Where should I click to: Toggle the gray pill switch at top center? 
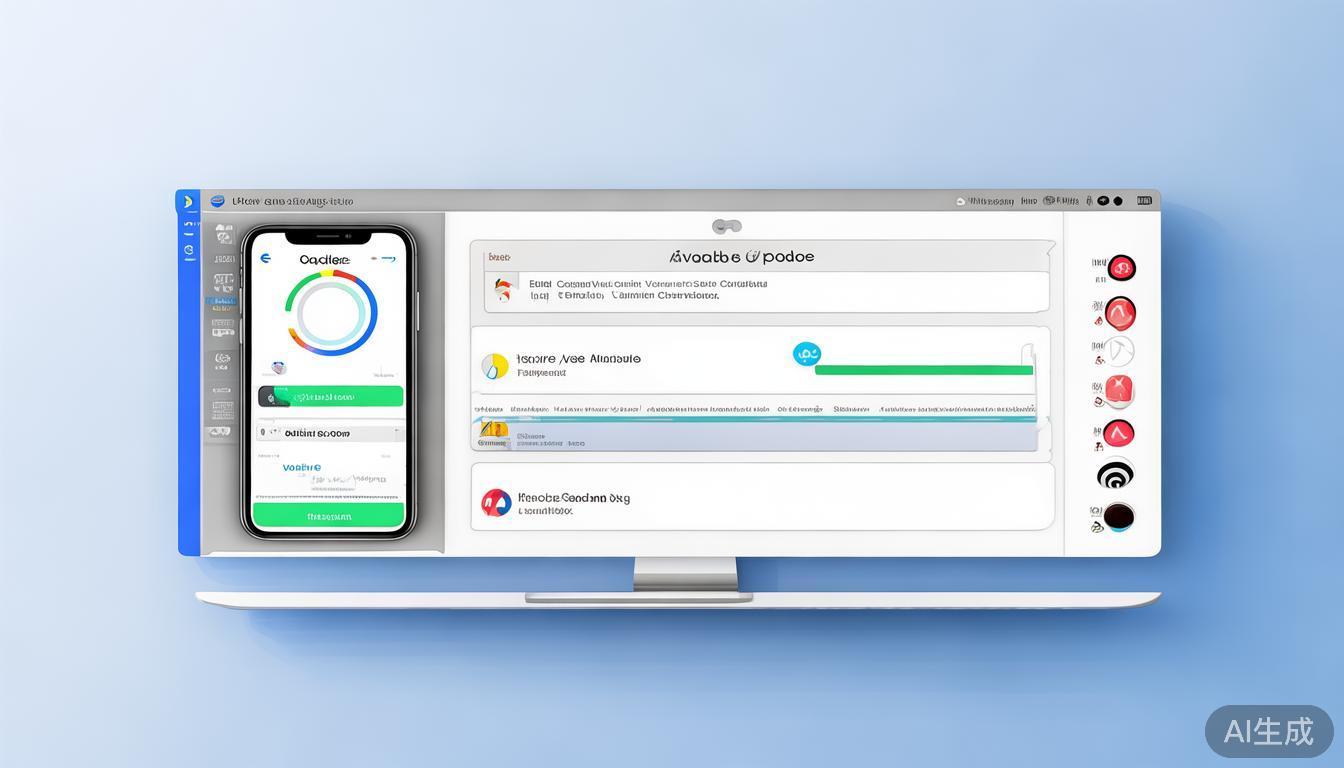[x=727, y=227]
